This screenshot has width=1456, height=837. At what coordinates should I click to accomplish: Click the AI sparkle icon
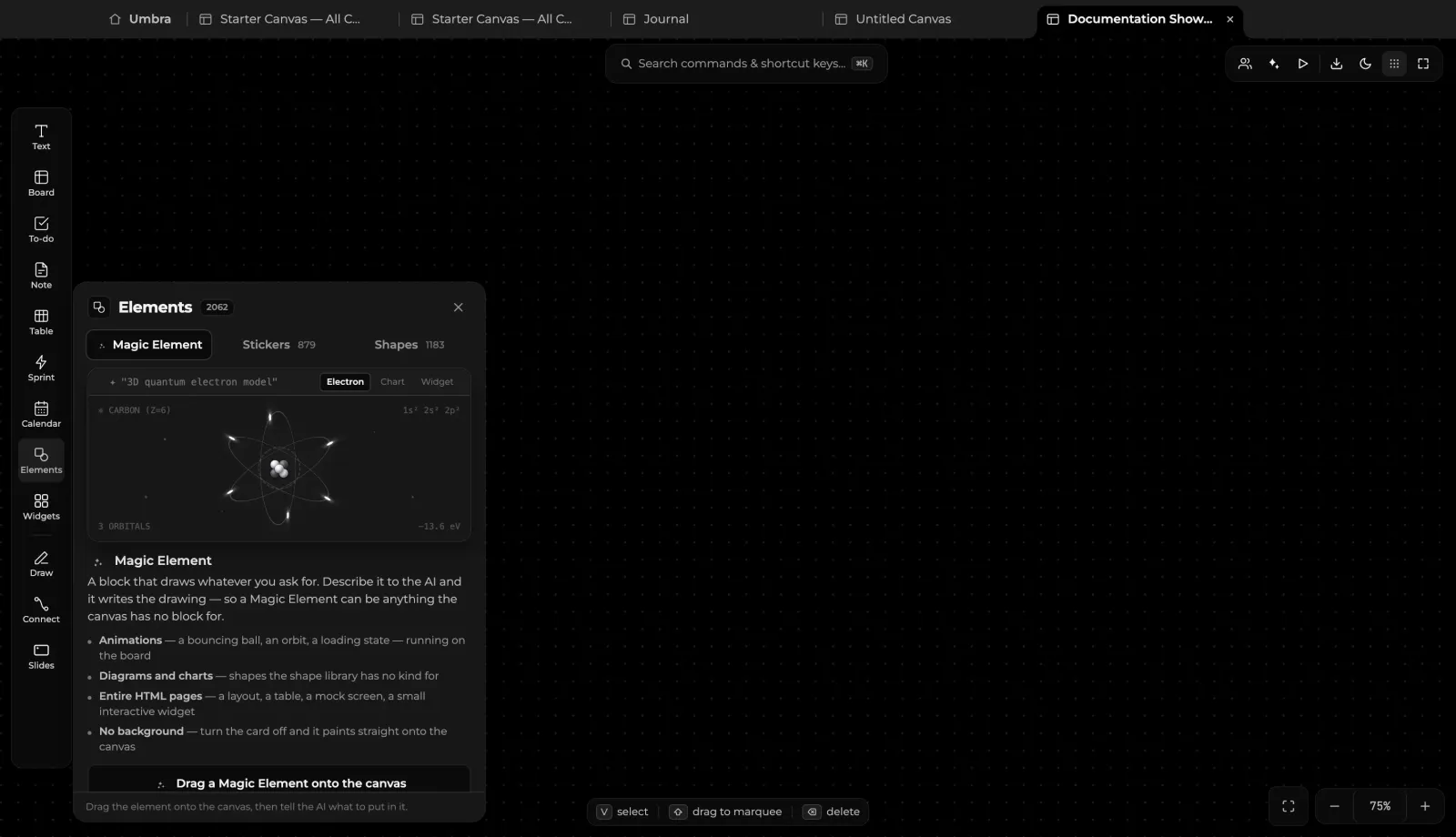[x=1274, y=64]
